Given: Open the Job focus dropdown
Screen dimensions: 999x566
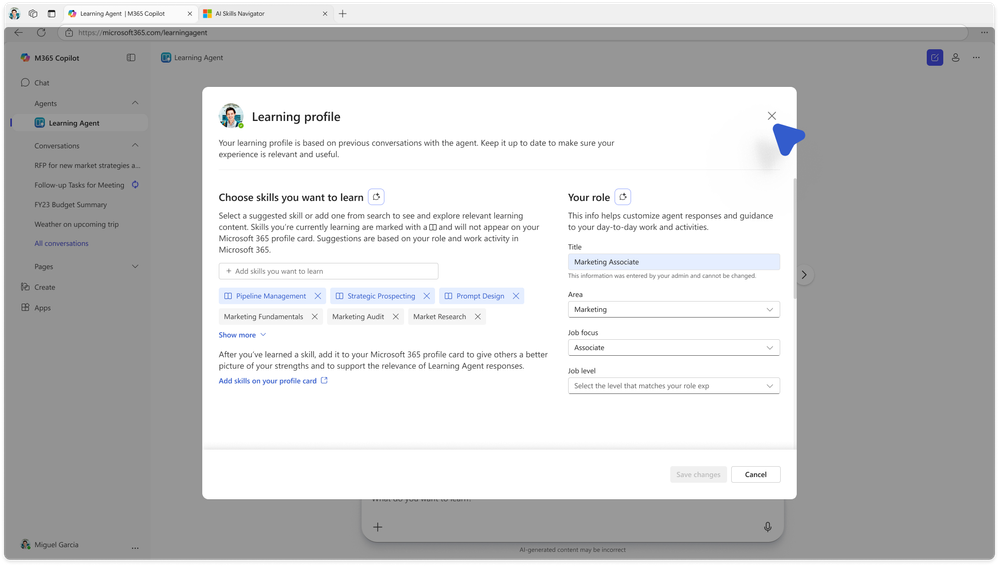Looking at the screenshot, I should tap(673, 348).
